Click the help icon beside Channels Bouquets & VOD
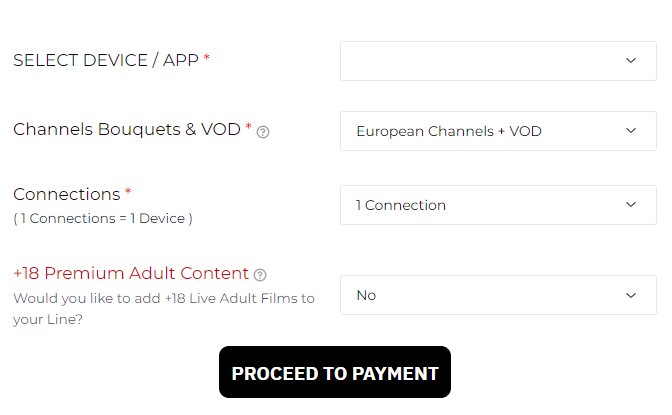This screenshot has width=672, height=415. pos(263,132)
